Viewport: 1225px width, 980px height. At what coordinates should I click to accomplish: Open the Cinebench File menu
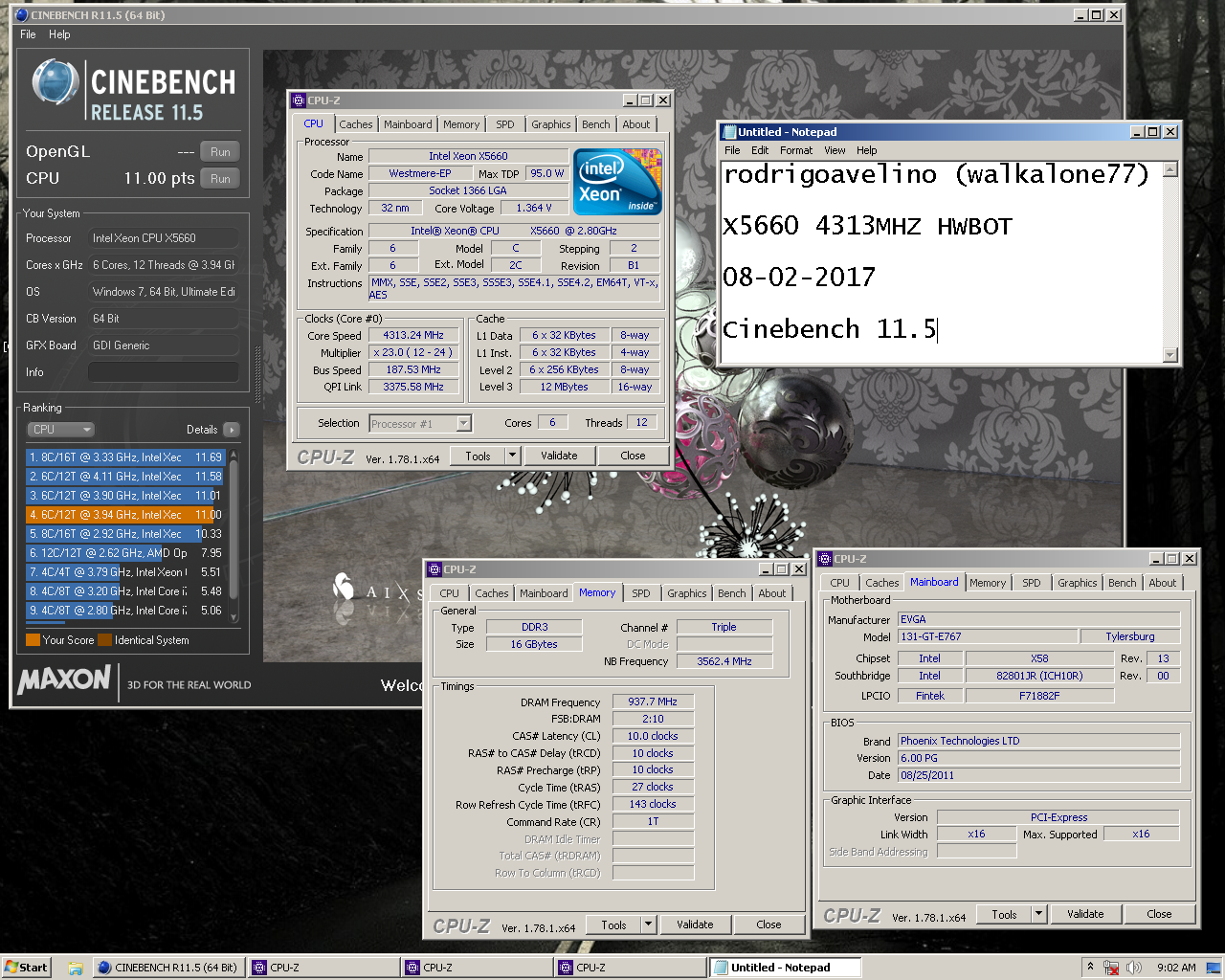(28, 34)
